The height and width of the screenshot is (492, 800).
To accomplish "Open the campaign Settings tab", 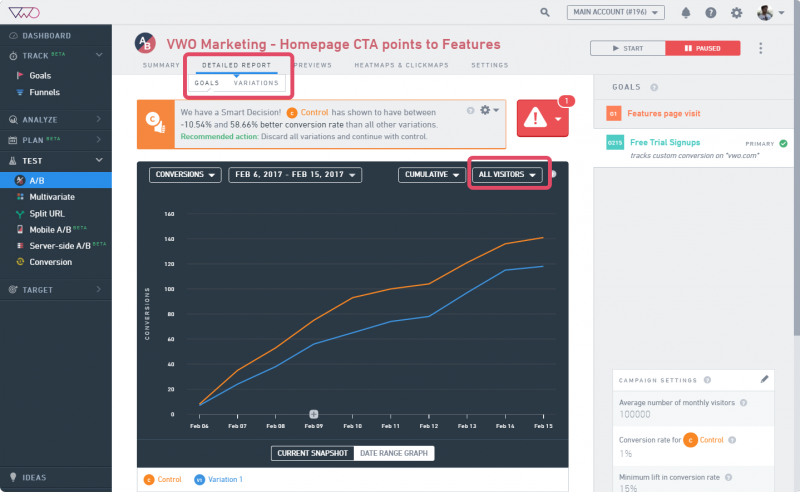I will (490, 65).
